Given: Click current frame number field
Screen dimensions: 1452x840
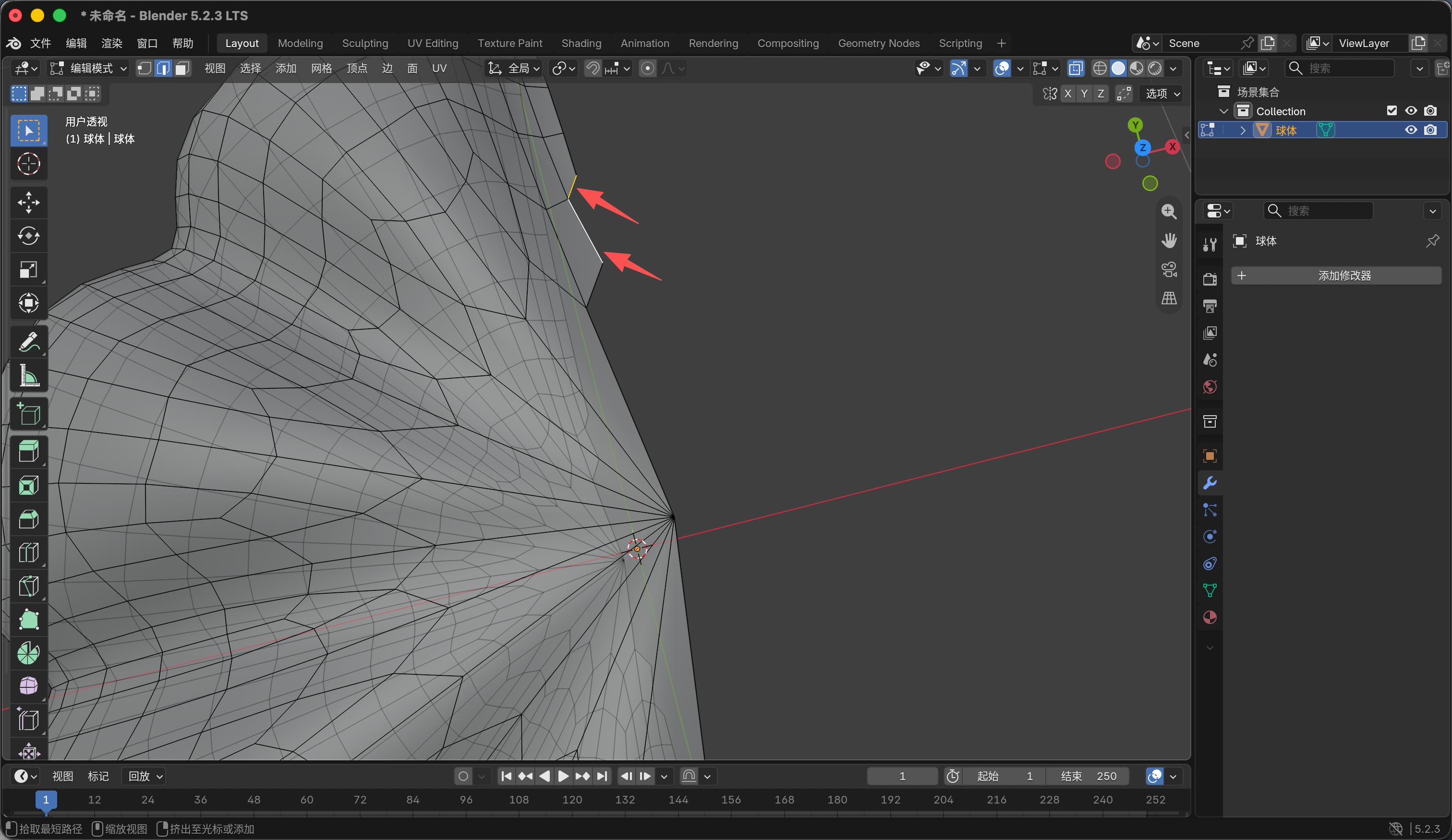Looking at the screenshot, I should (902, 776).
